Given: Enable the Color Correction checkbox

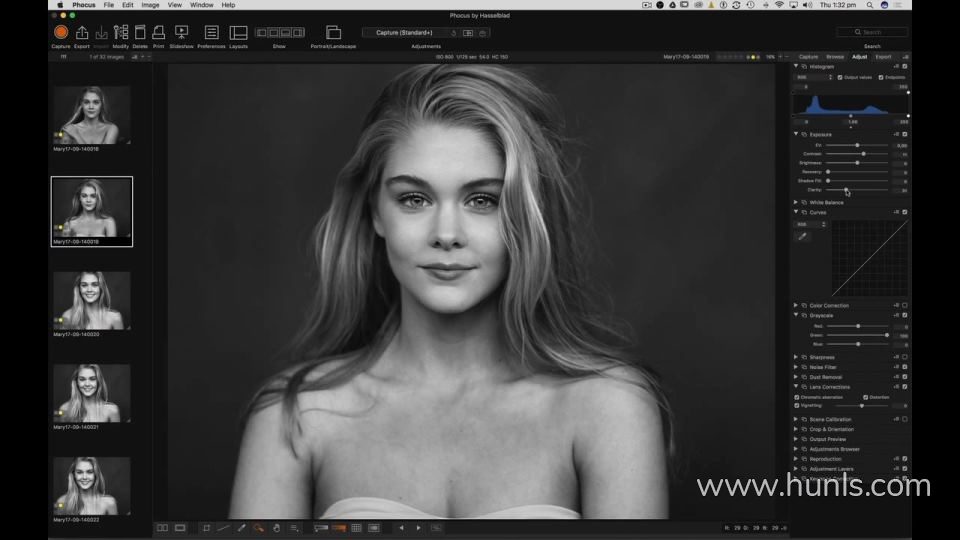Looking at the screenshot, I should (905, 306).
